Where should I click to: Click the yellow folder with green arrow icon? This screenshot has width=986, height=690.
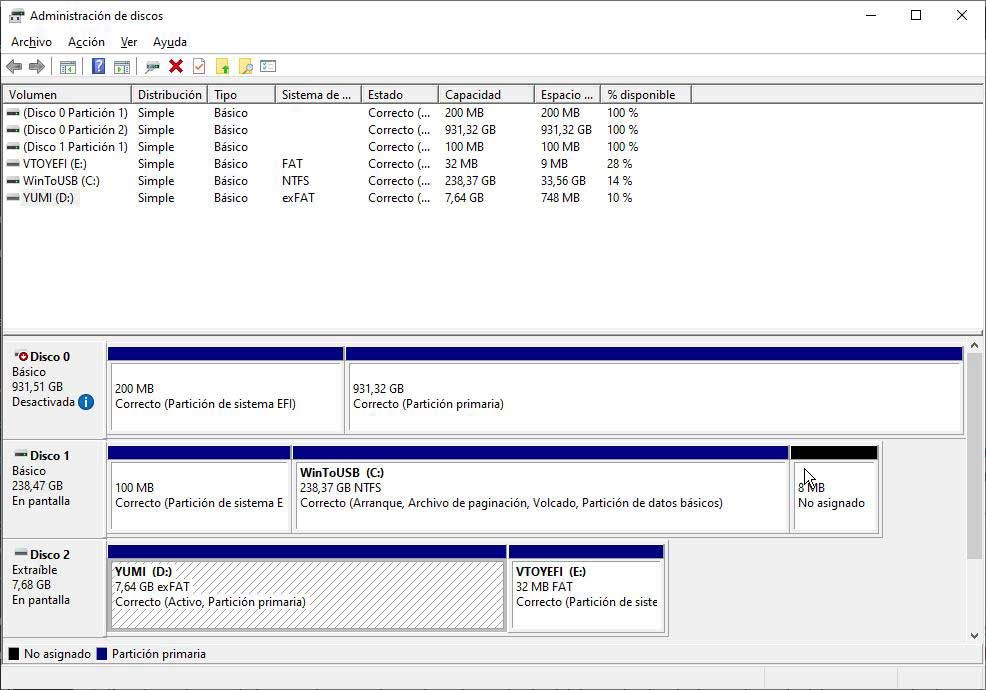[223, 66]
